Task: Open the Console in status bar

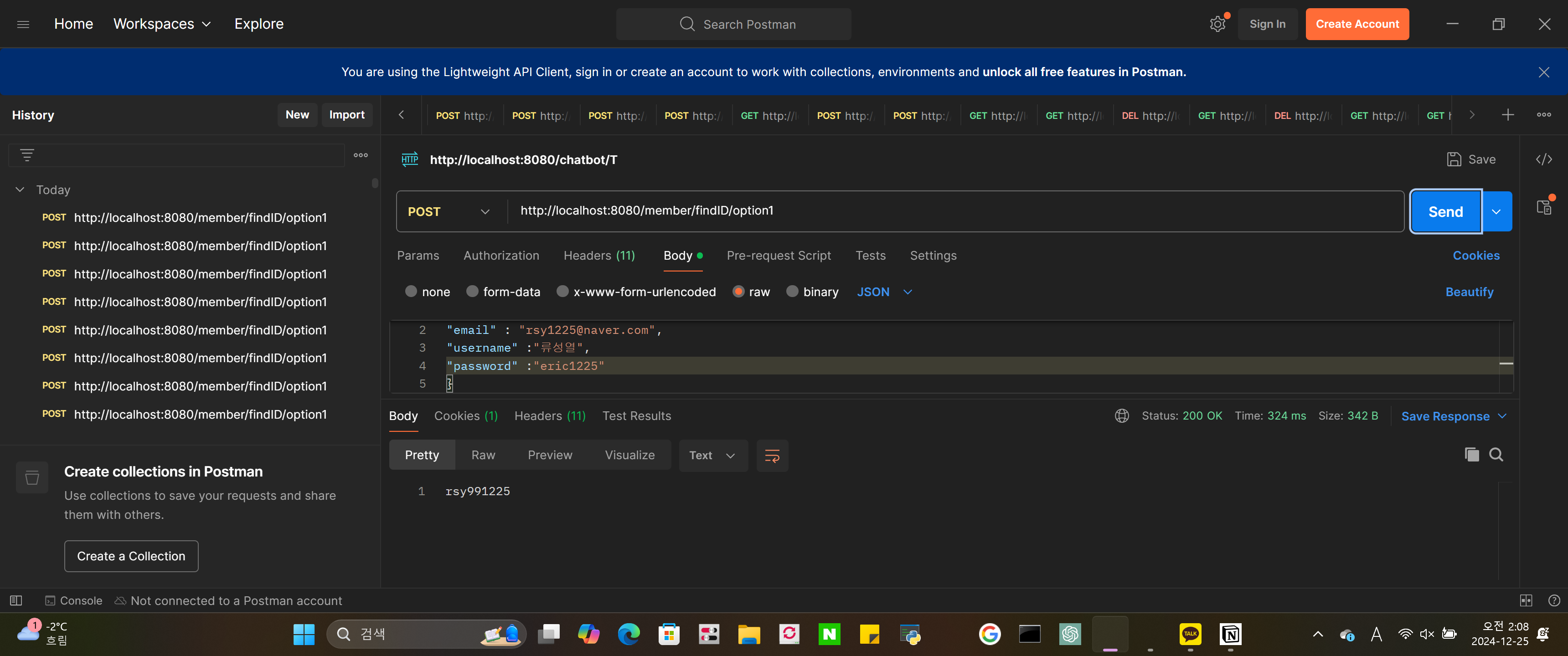Action: tap(74, 601)
